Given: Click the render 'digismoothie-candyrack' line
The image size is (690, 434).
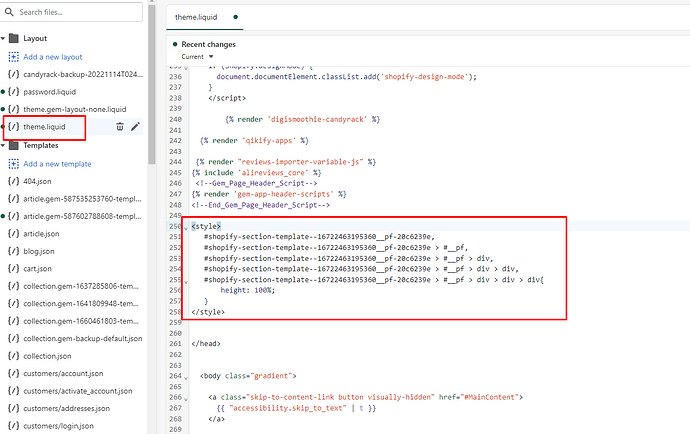Looking at the screenshot, I should coord(302,119).
